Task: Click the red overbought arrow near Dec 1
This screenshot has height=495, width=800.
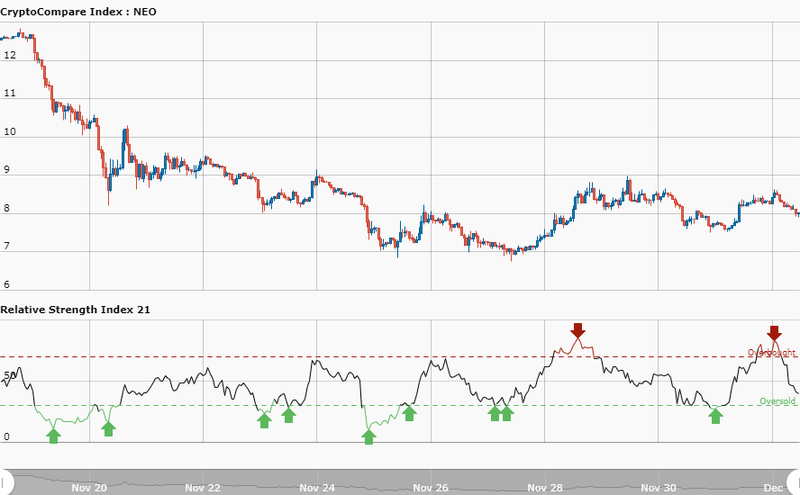Action: [774, 333]
